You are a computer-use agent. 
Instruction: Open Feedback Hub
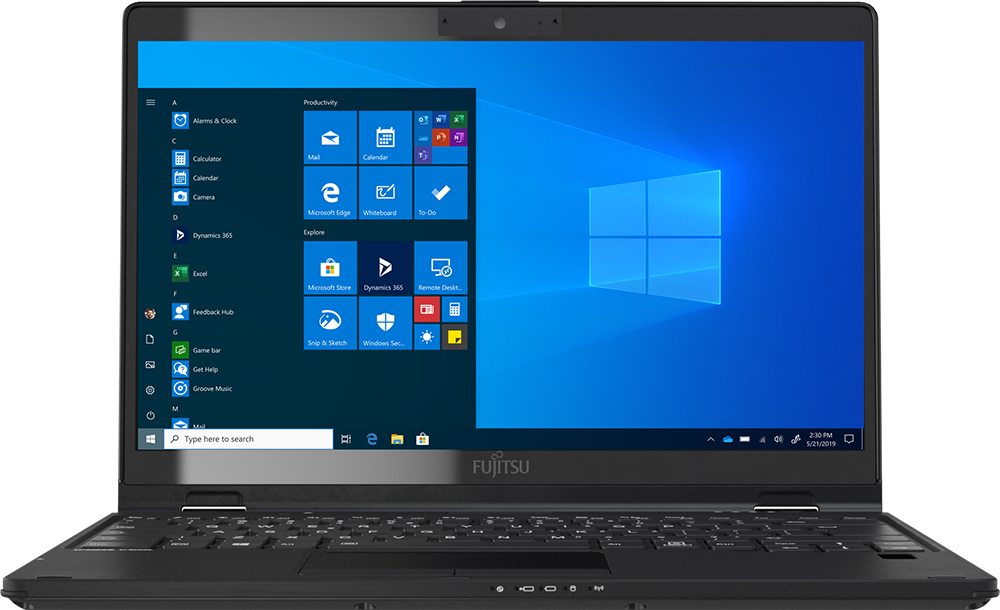(203, 311)
